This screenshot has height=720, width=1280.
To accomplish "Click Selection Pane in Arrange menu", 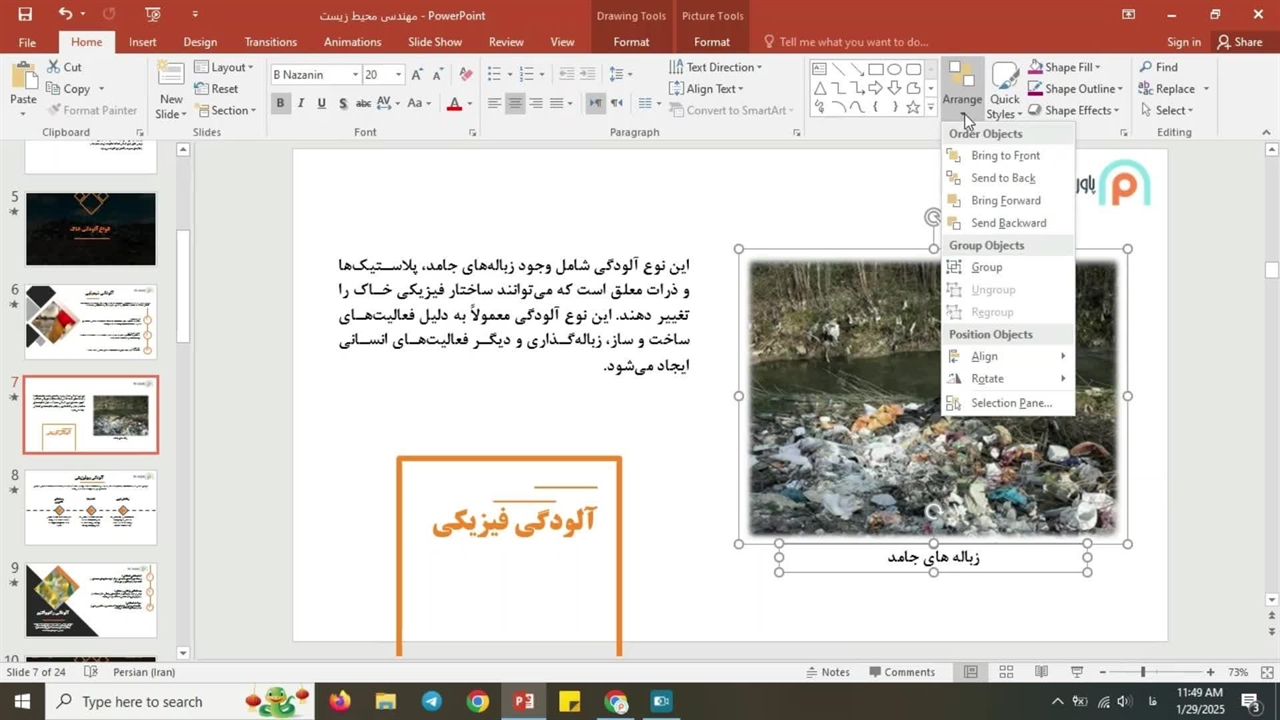I will (1010, 403).
